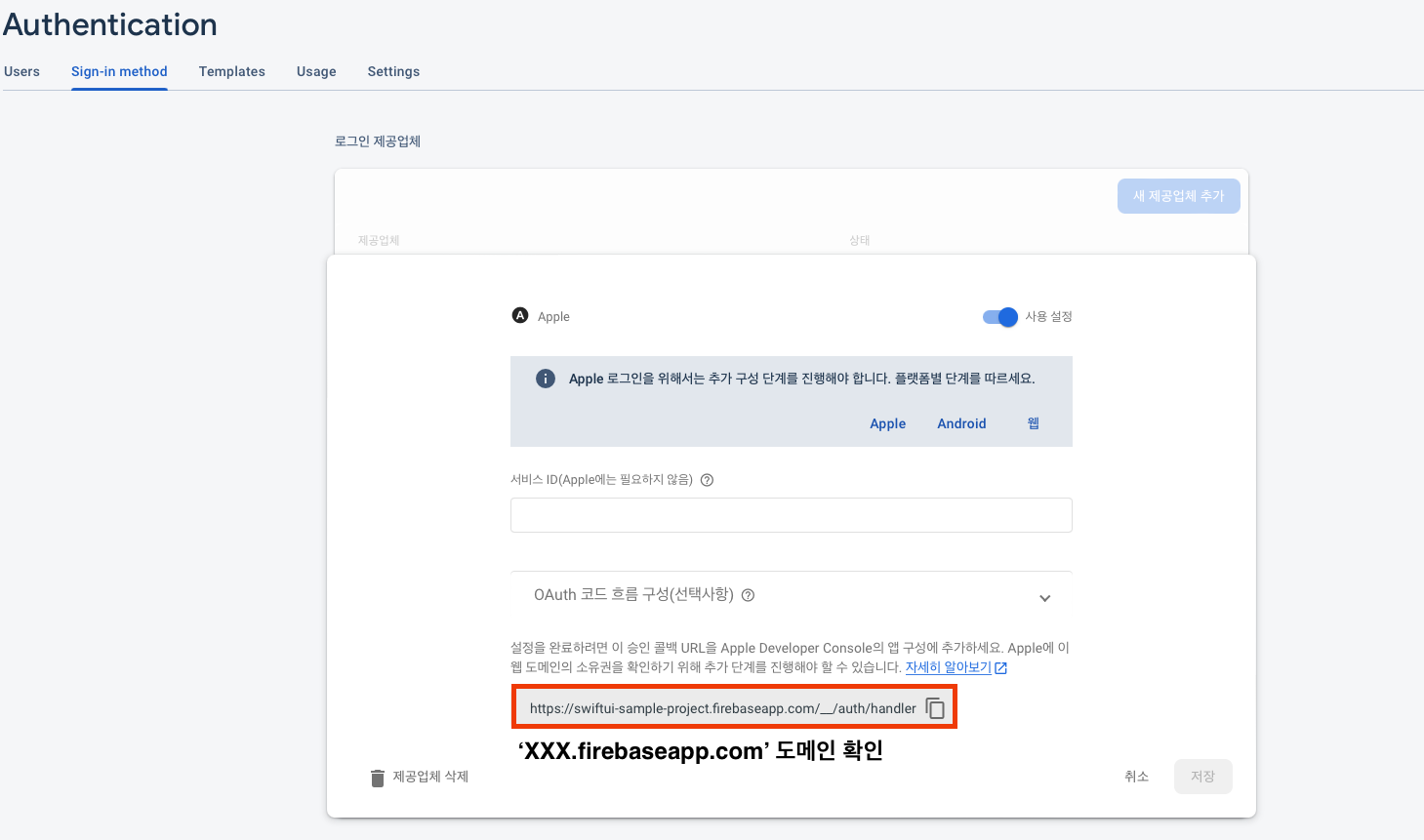Focus the 서비스 ID input field
Viewport: 1424px width, 840px height.
[x=792, y=515]
